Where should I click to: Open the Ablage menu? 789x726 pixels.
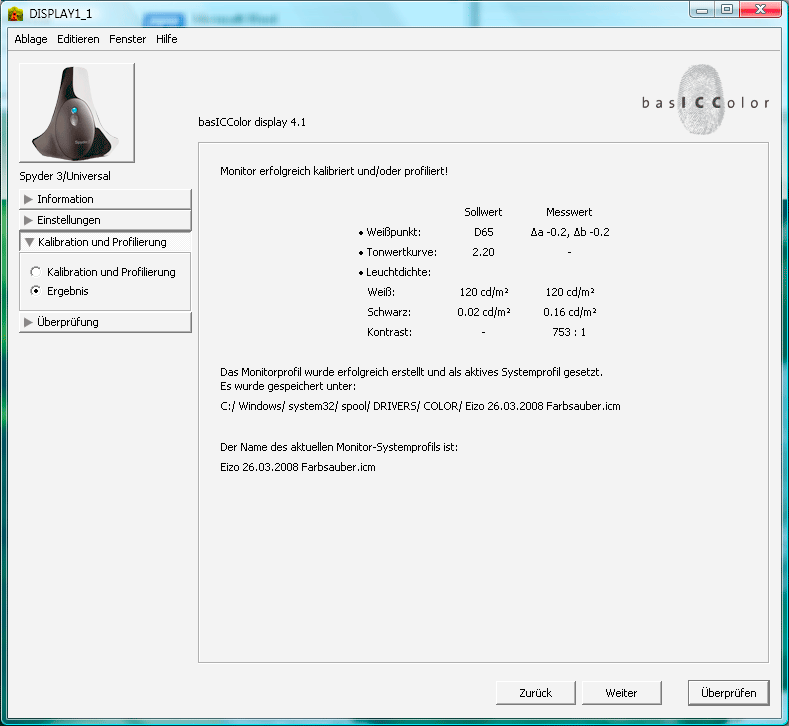31,39
